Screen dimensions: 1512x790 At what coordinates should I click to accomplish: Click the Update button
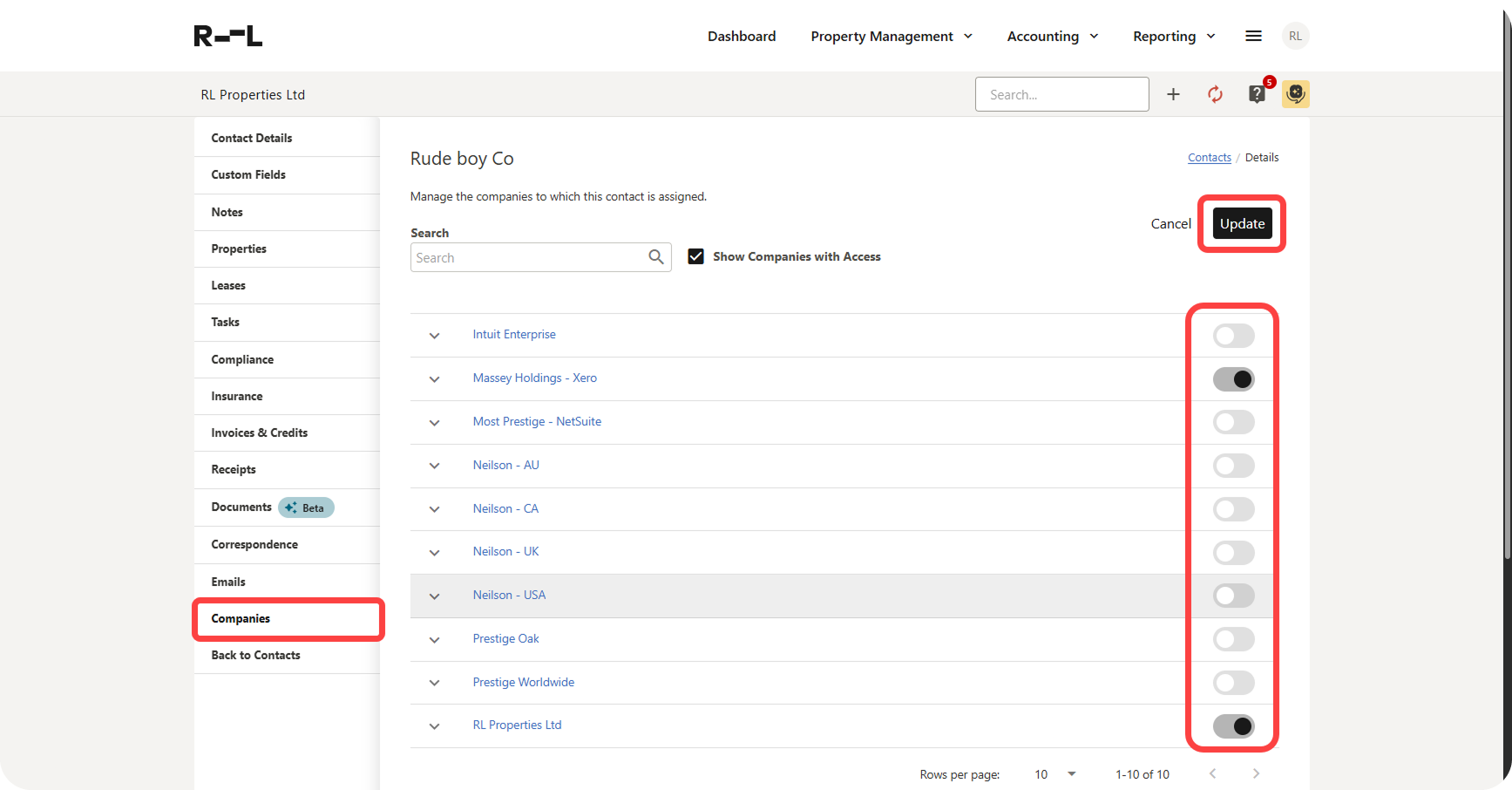tap(1242, 224)
